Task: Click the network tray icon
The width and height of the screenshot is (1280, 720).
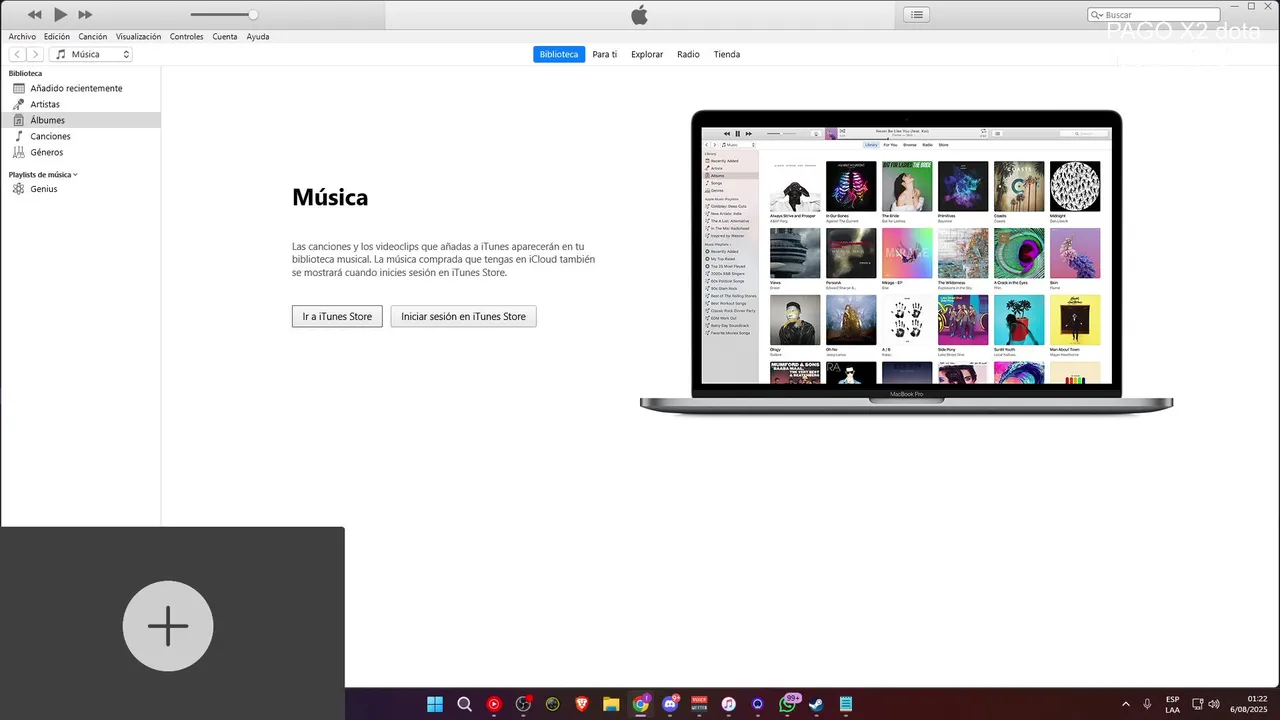Action: click(x=1197, y=704)
